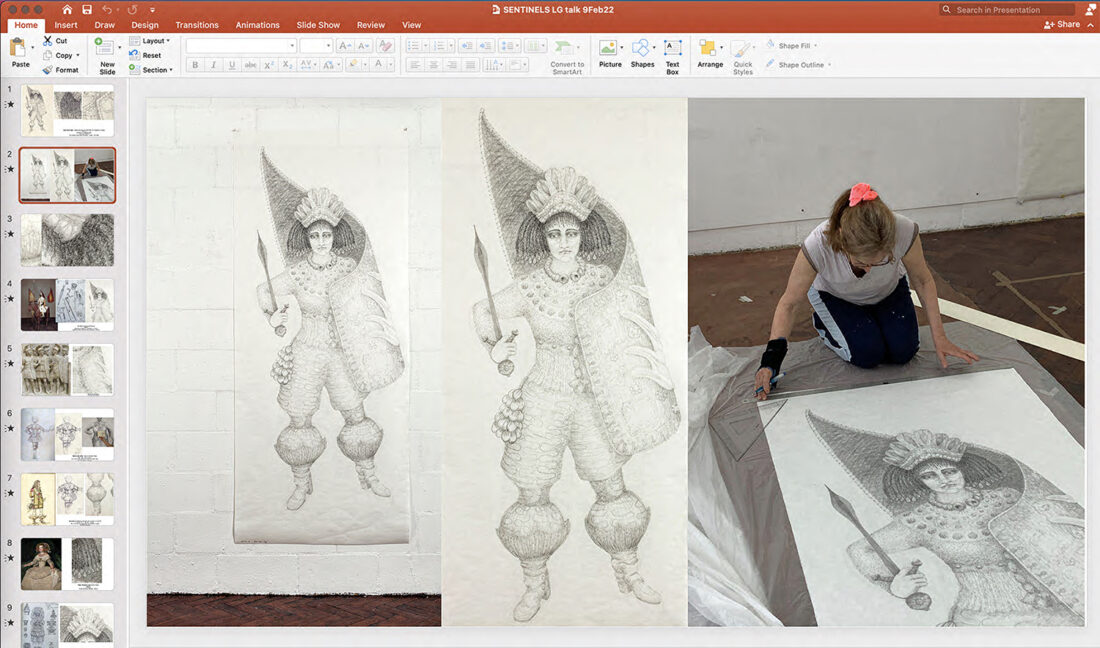1100x648 pixels.
Task: Click the Share button
Action: (1062, 24)
